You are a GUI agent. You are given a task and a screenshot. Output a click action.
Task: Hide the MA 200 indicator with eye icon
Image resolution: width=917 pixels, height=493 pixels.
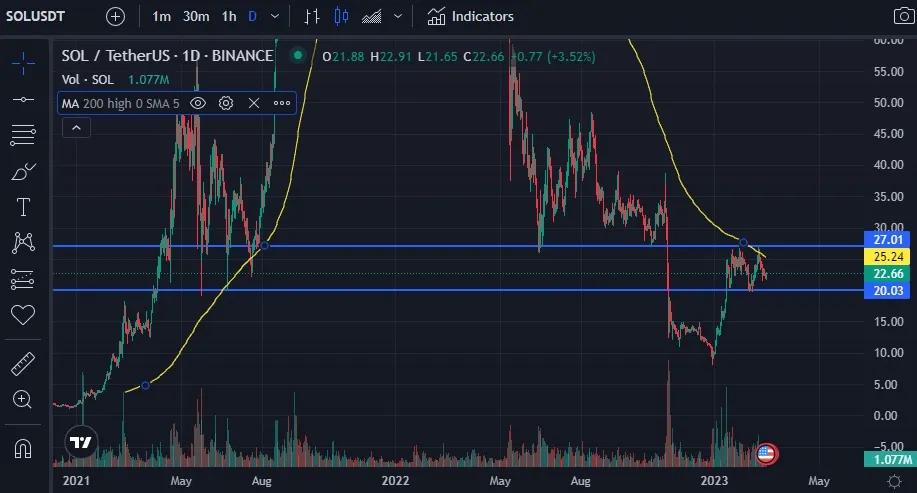pos(198,102)
